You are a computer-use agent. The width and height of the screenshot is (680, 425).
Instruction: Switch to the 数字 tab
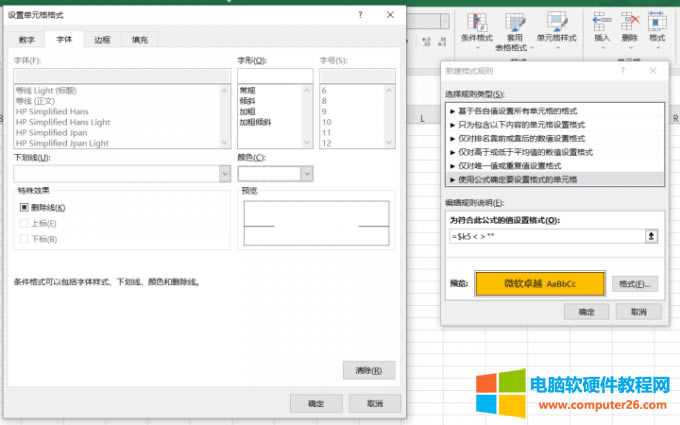26,39
